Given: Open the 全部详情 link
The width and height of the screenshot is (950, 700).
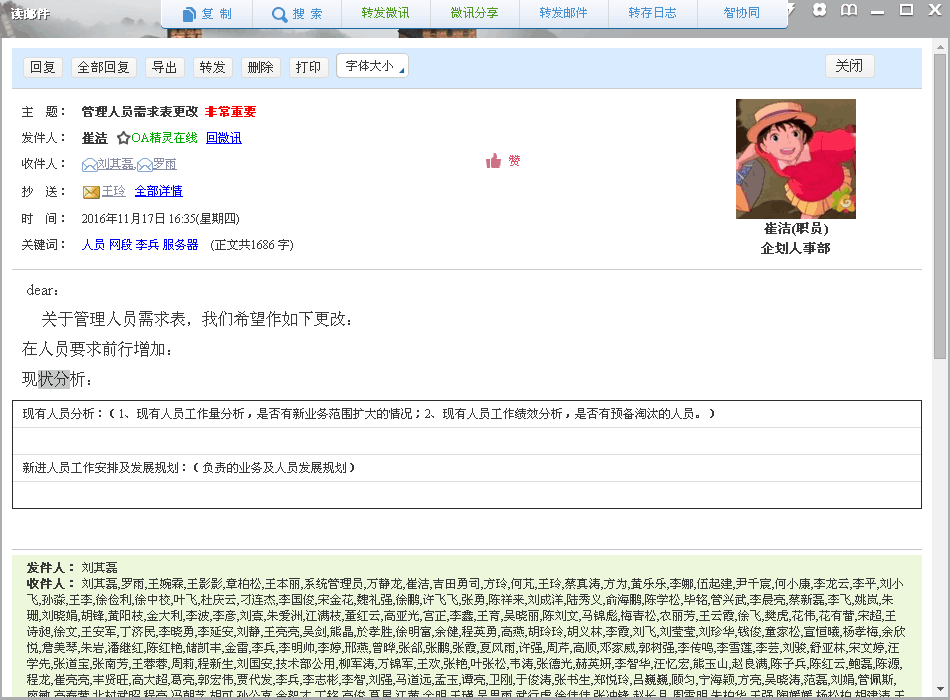Looking at the screenshot, I should 158,191.
